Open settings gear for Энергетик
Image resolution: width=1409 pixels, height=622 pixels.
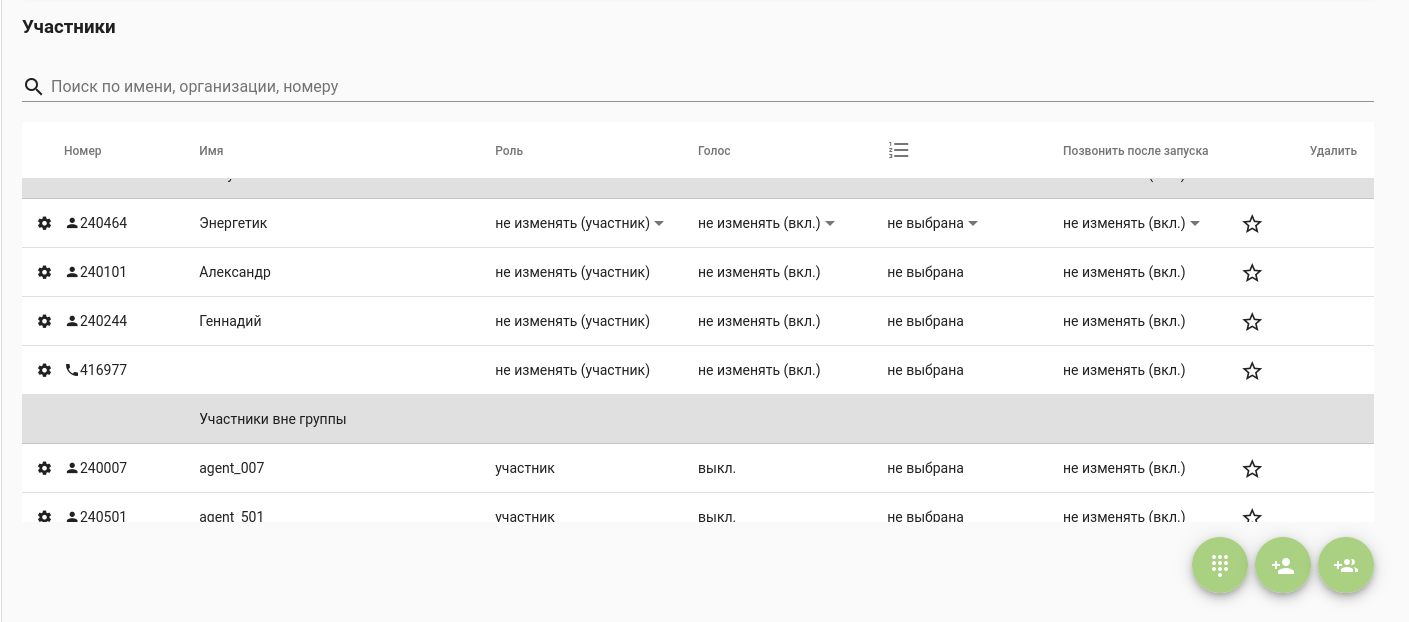pyautogui.click(x=44, y=223)
